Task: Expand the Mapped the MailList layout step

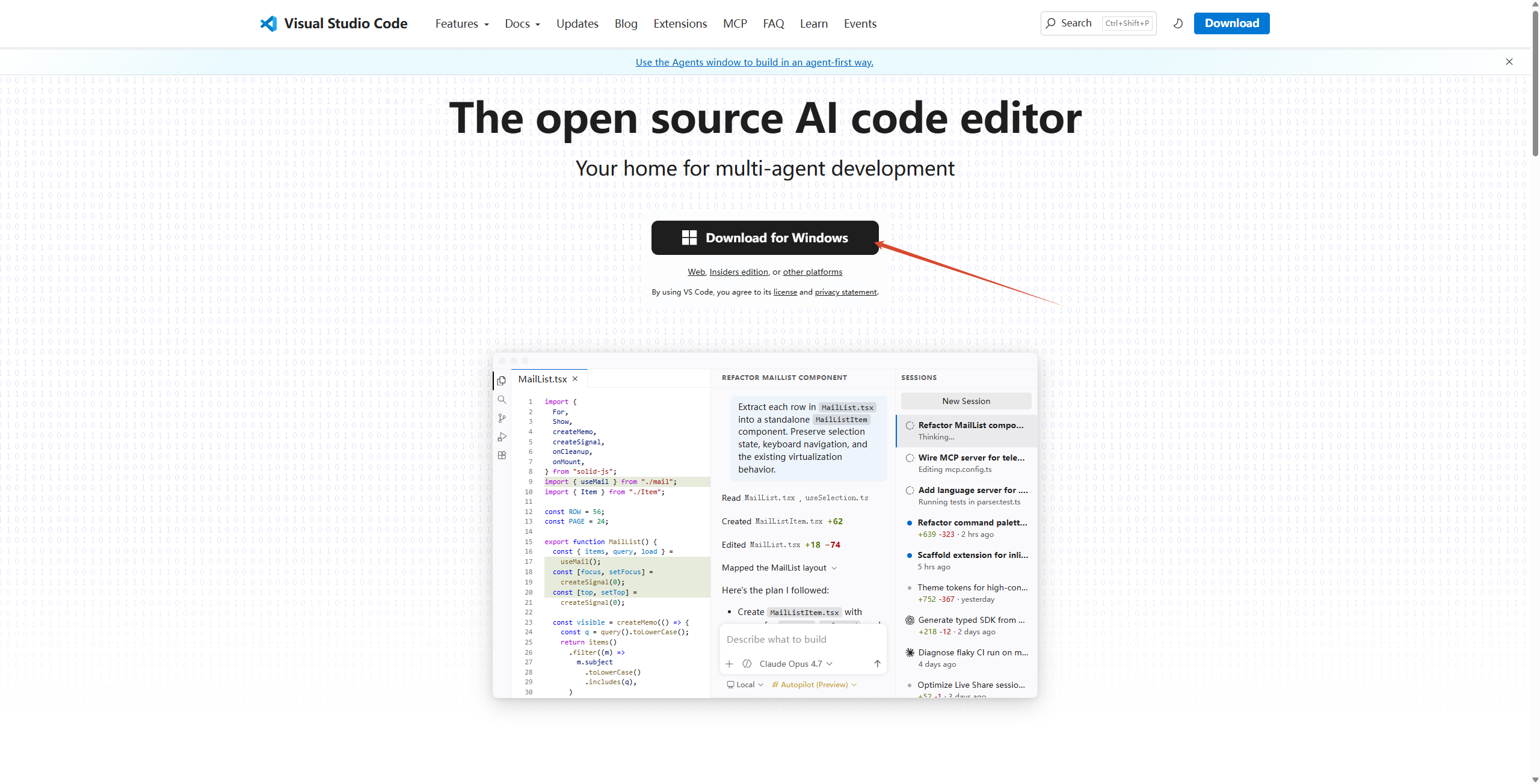Action: [779, 568]
